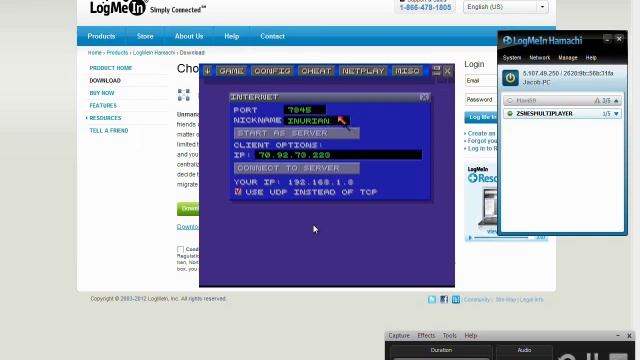The image size is (640, 360).
Task: Open PRODUCT HOME sidebar link
Action: [111, 68]
